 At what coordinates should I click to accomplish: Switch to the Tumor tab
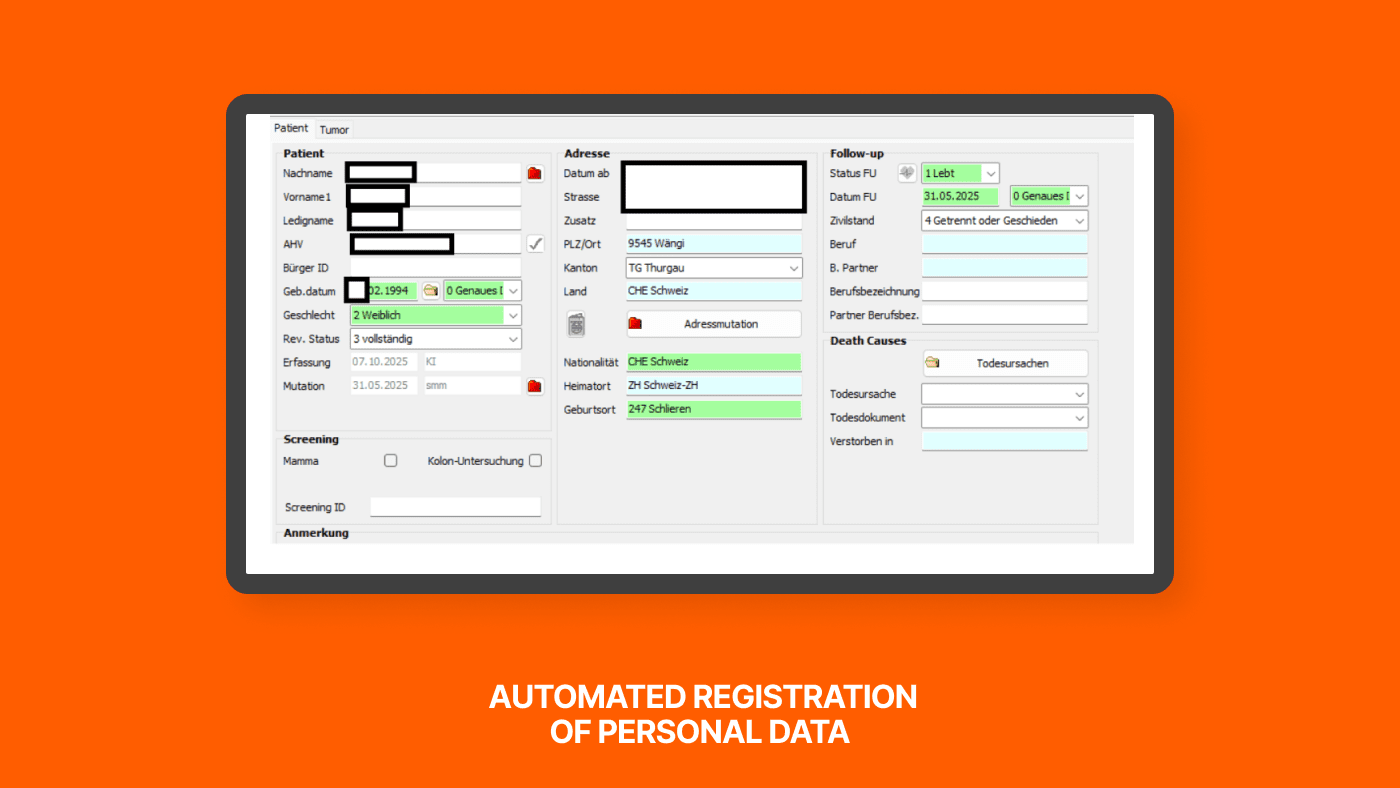(334, 130)
